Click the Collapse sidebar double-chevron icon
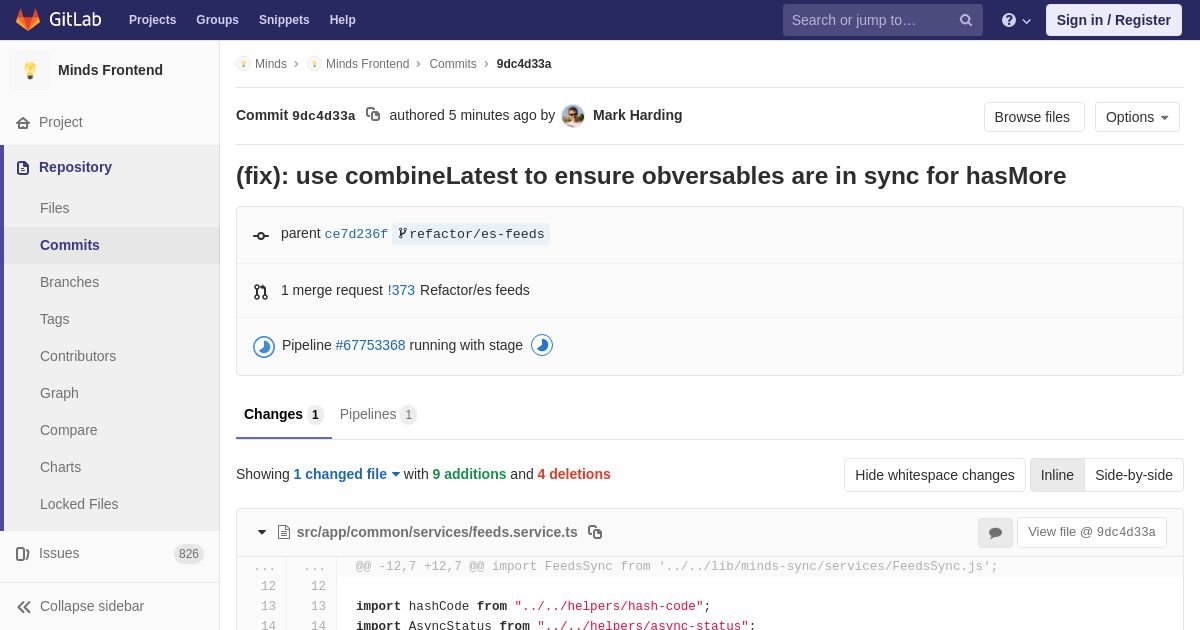 (24, 607)
